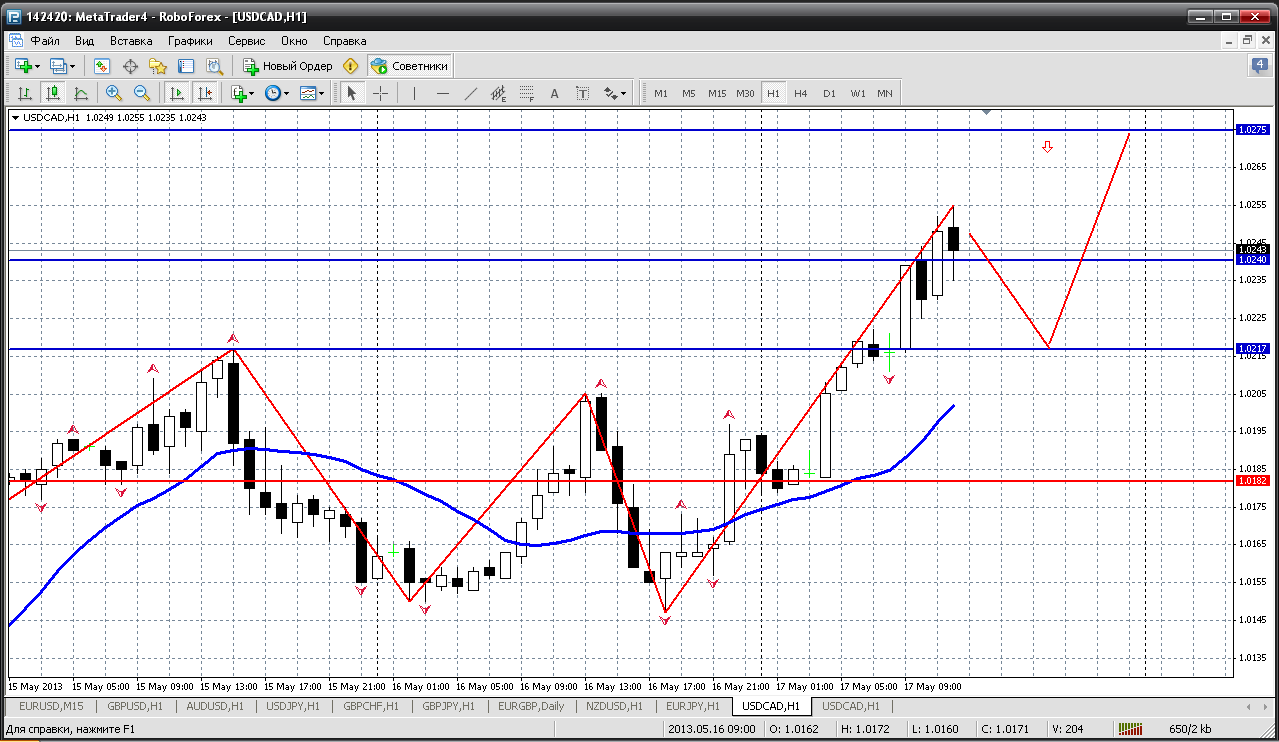Open the Market Watch window icon
This screenshot has width=1279, height=742.
tap(102, 66)
